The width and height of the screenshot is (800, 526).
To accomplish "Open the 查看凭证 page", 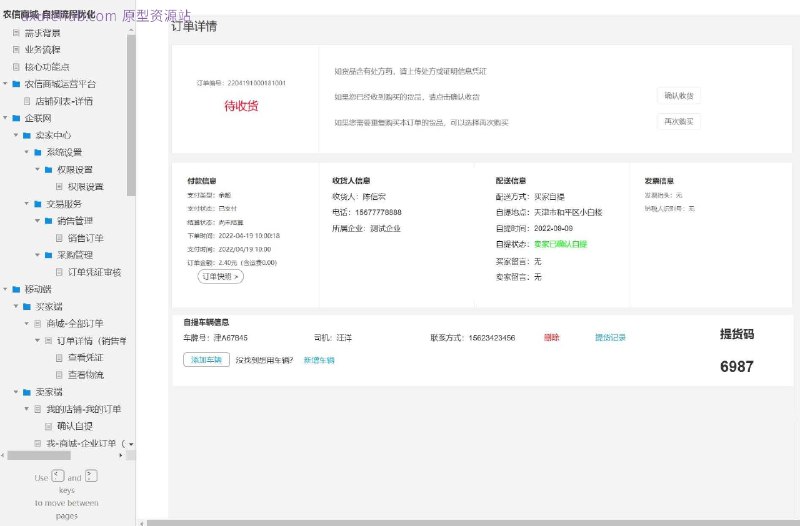I will pyautogui.click(x=85, y=358).
